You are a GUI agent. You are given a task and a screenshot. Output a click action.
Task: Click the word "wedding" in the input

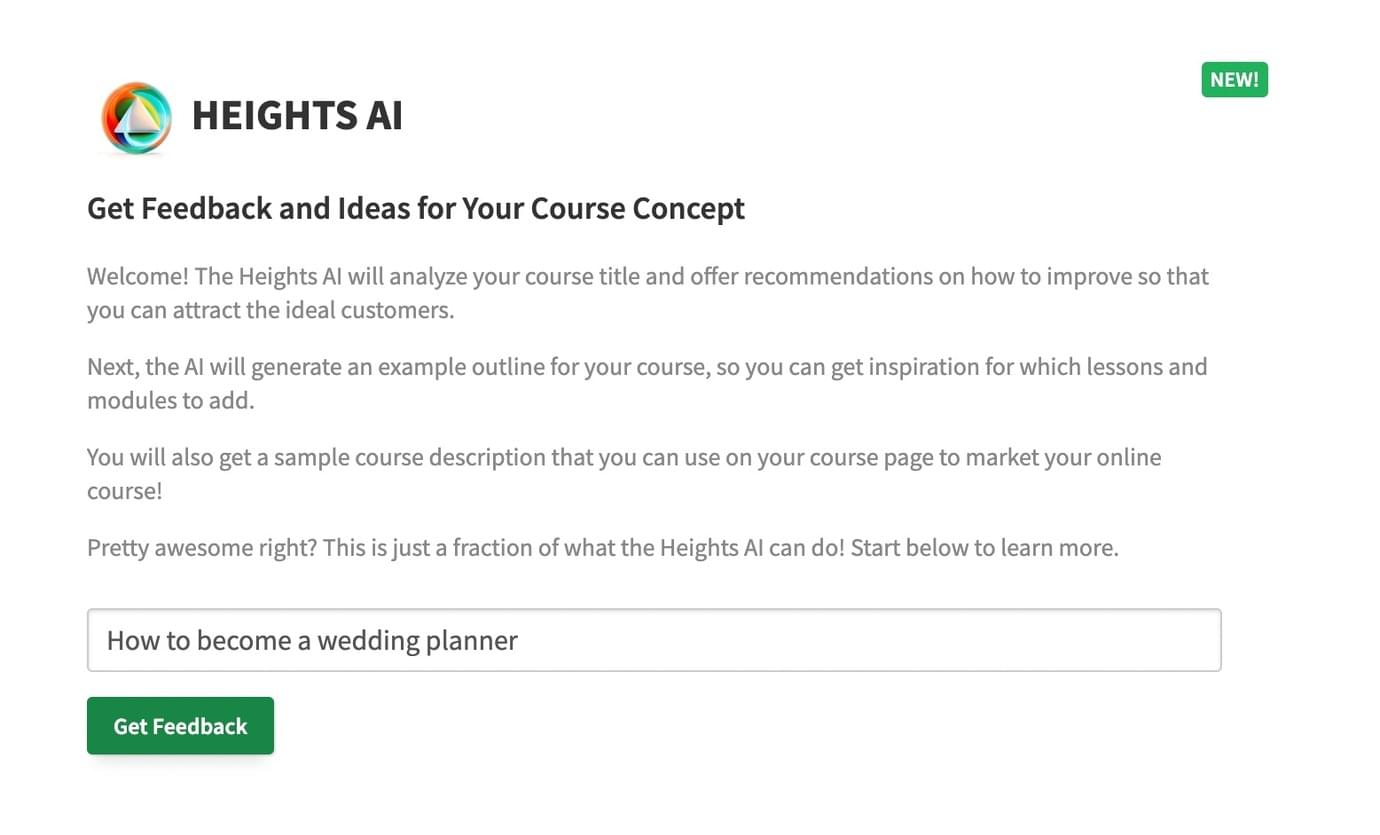click(x=366, y=641)
